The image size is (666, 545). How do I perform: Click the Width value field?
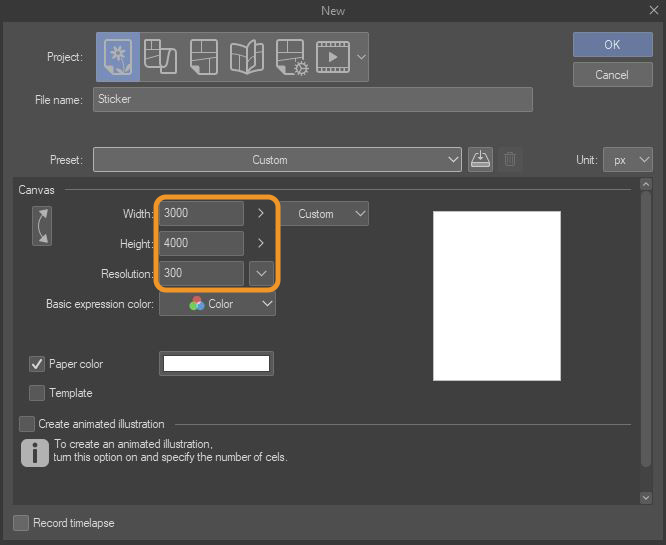click(201, 213)
